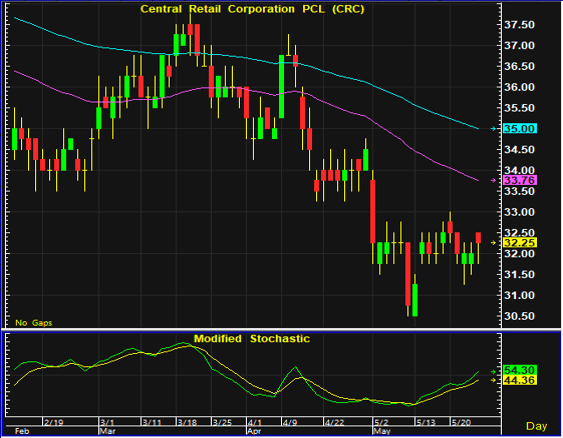Image resolution: width=563 pixels, height=438 pixels.
Task: Click the magenta 33.76 moving average label
Action: (520, 180)
